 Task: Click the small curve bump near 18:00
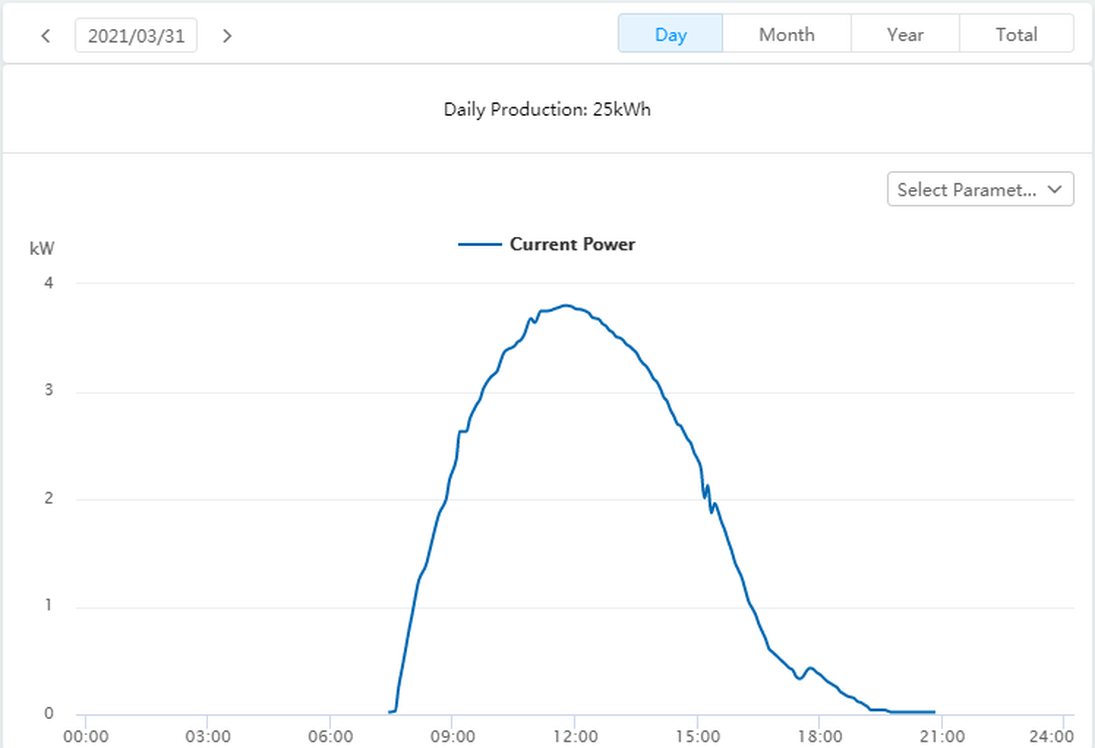pyautogui.click(x=809, y=668)
